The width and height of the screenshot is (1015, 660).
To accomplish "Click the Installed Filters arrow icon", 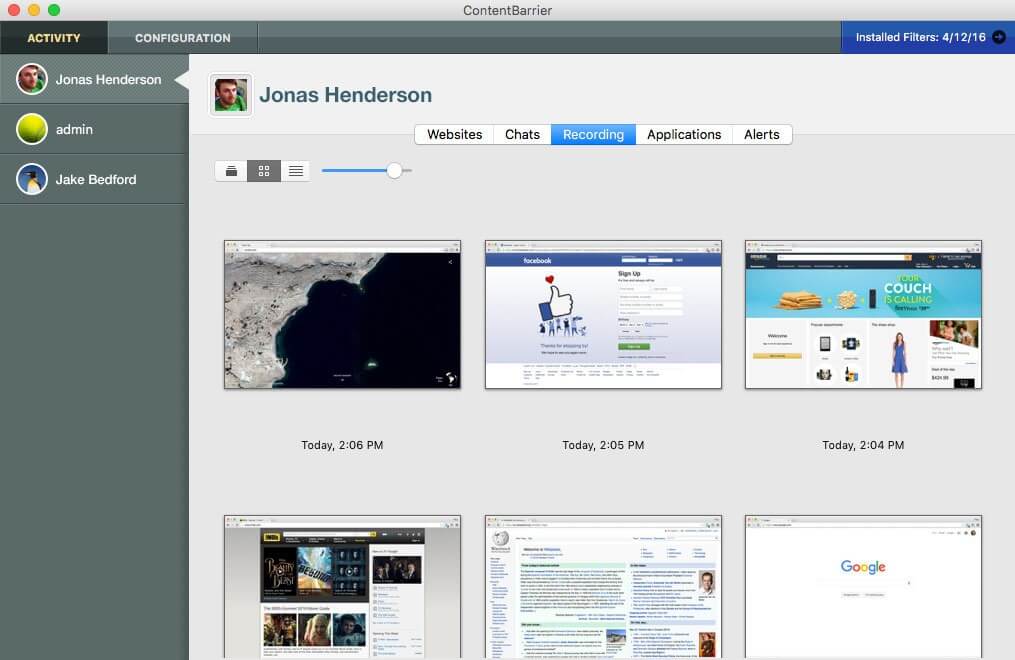I will [x=999, y=37].
